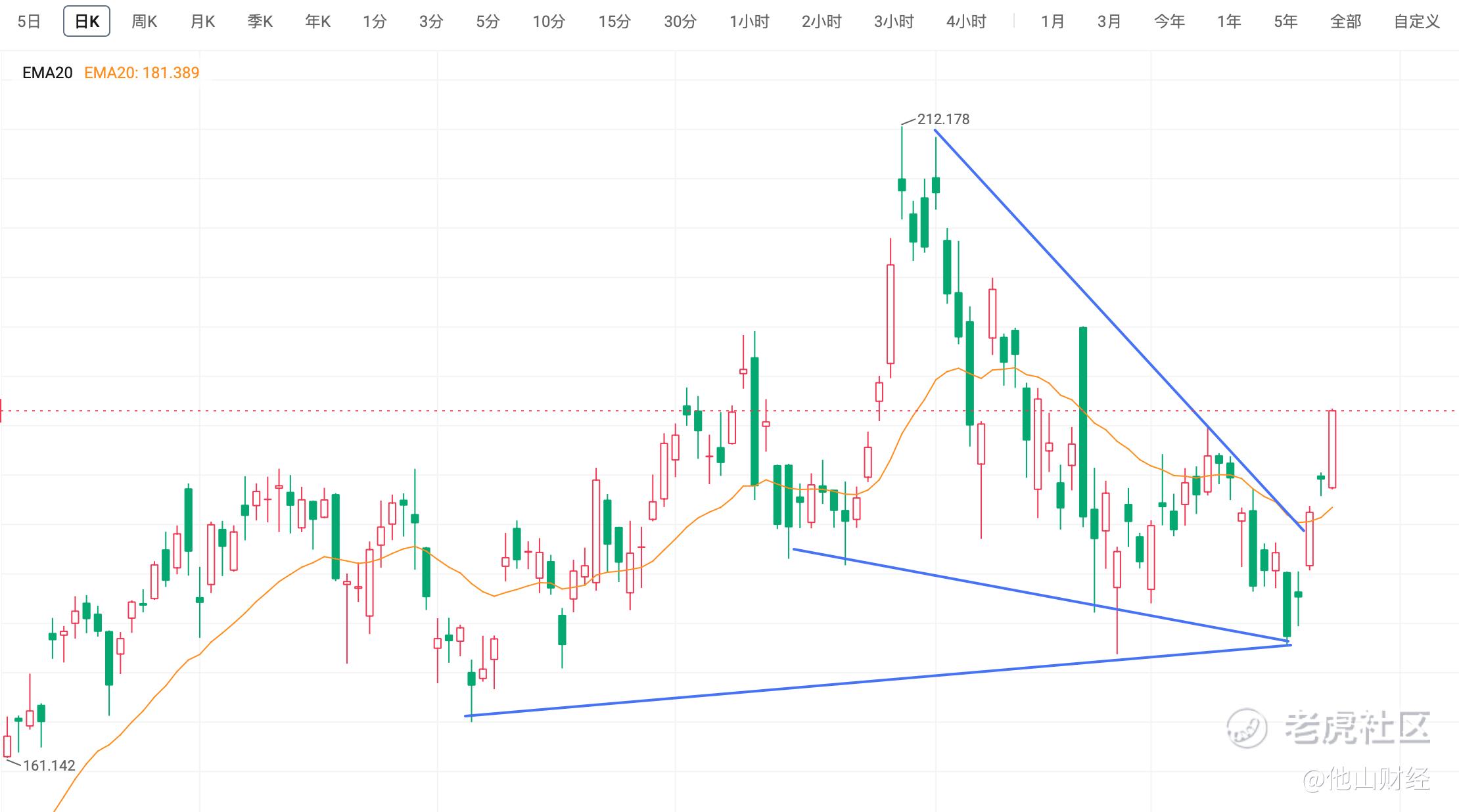1459x812 pixels.
Task: Select the 30分 interval
Action: pyautogui.click(x=680, y=22)
